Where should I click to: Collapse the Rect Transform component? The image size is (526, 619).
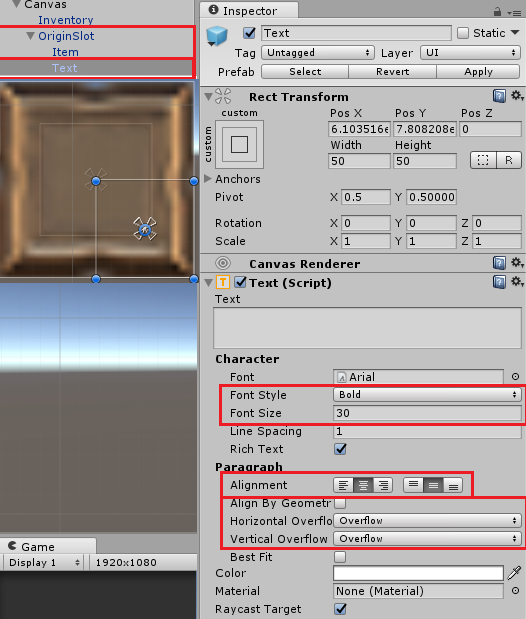tap(208, 96)
